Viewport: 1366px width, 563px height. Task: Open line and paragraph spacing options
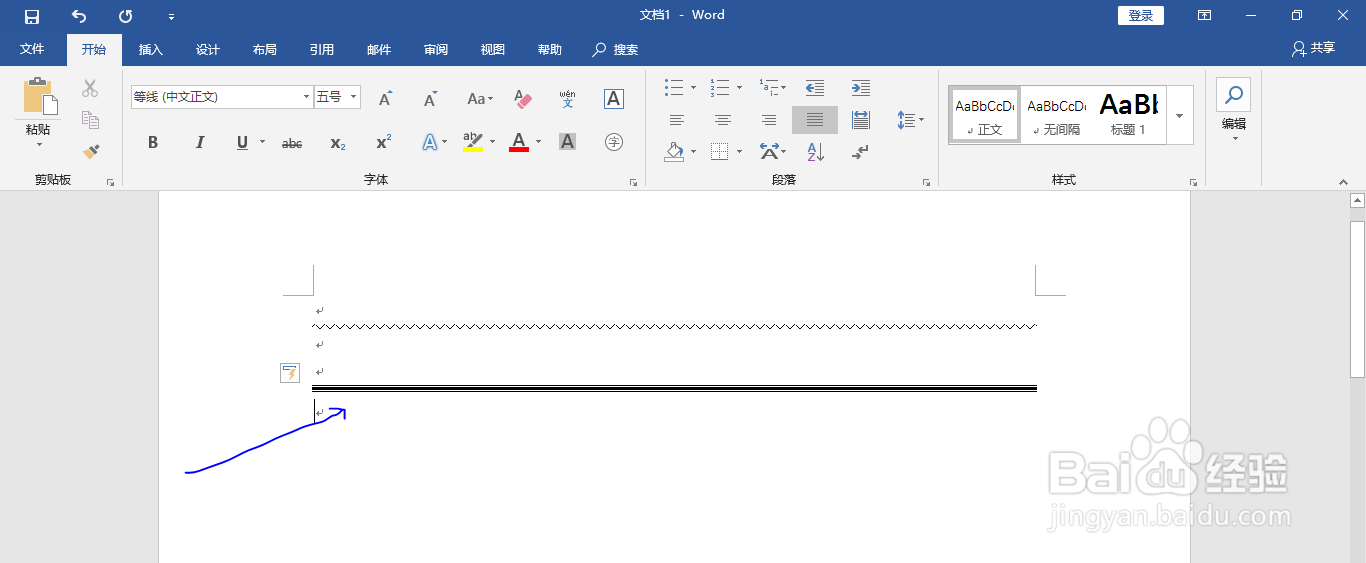pyautogui.click(x=910, y=120)
